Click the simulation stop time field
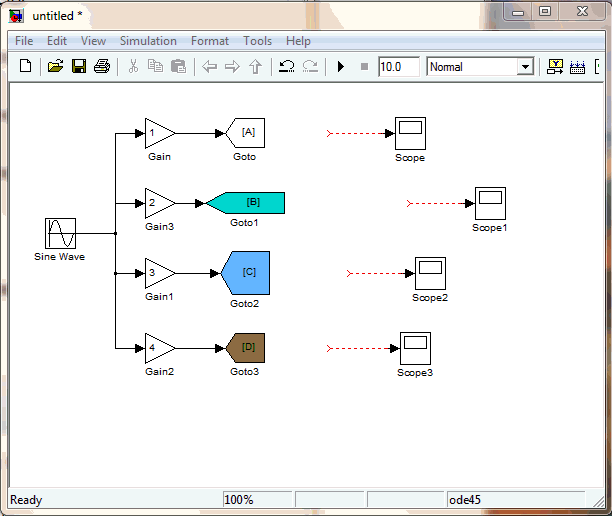 point(398,67)
